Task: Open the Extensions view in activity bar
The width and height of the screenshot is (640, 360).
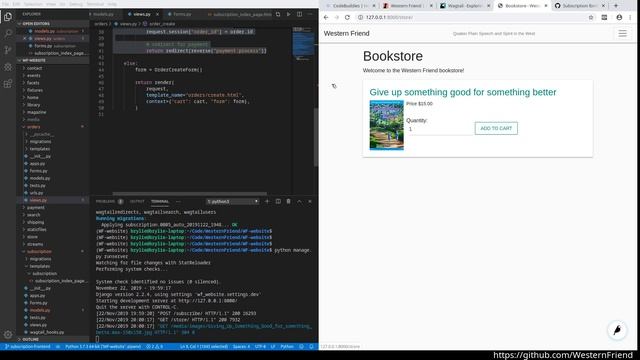Action: (8, 84)
